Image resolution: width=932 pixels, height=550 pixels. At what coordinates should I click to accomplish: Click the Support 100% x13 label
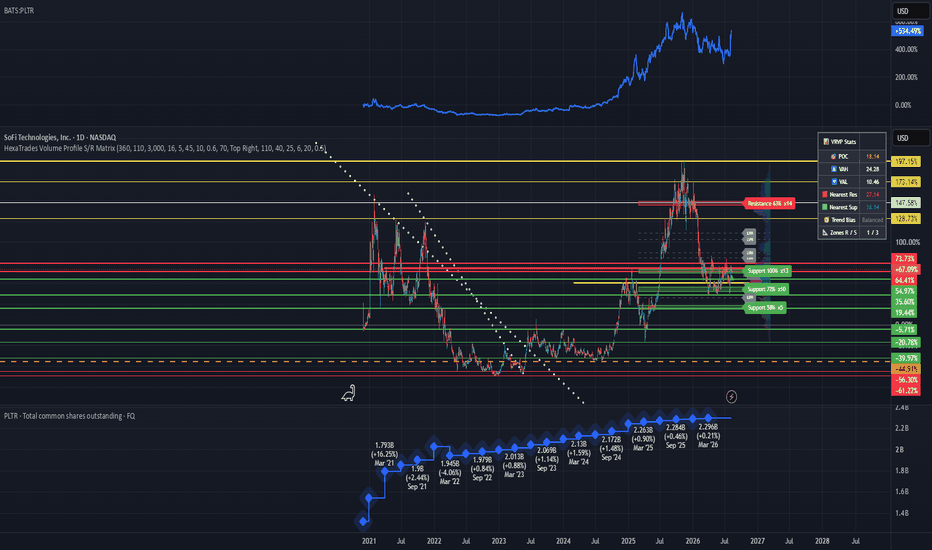[767, 271]
